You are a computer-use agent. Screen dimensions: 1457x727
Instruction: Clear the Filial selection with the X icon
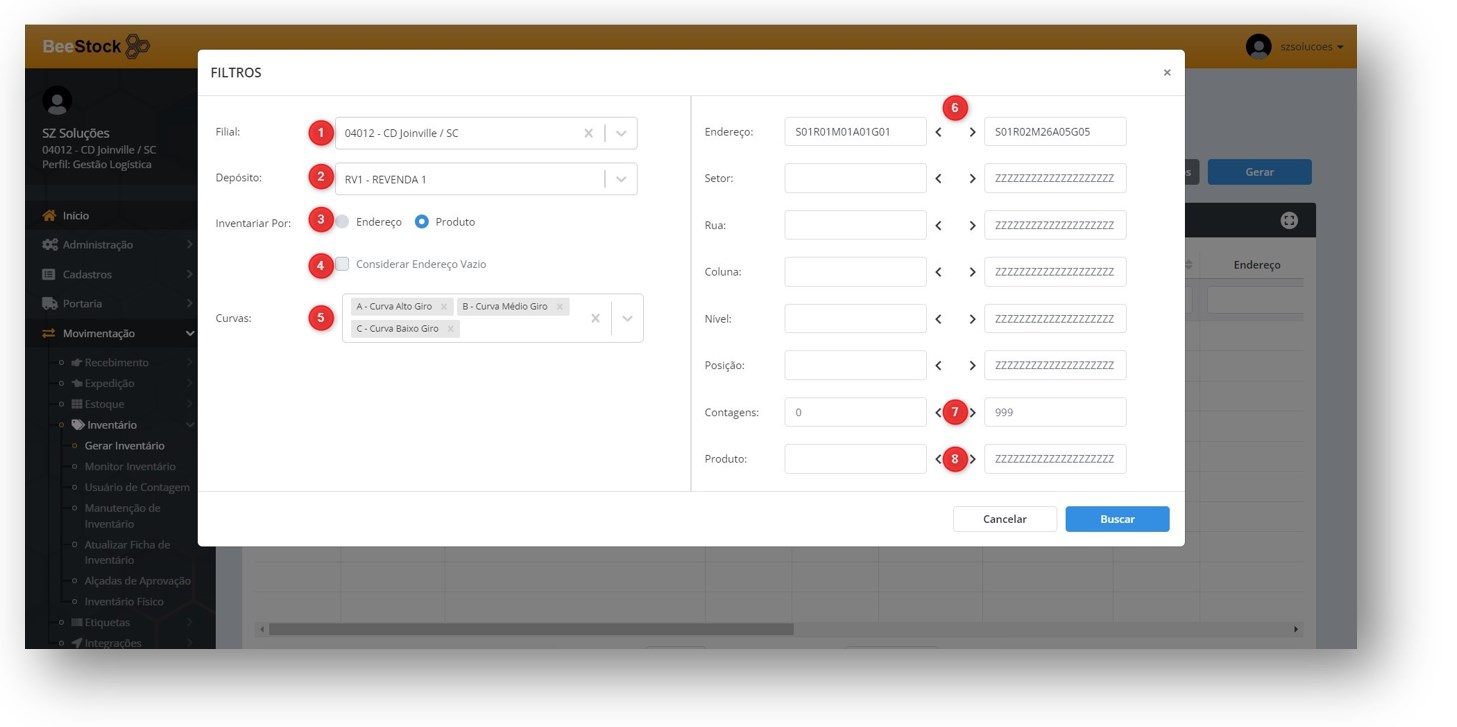588,133
